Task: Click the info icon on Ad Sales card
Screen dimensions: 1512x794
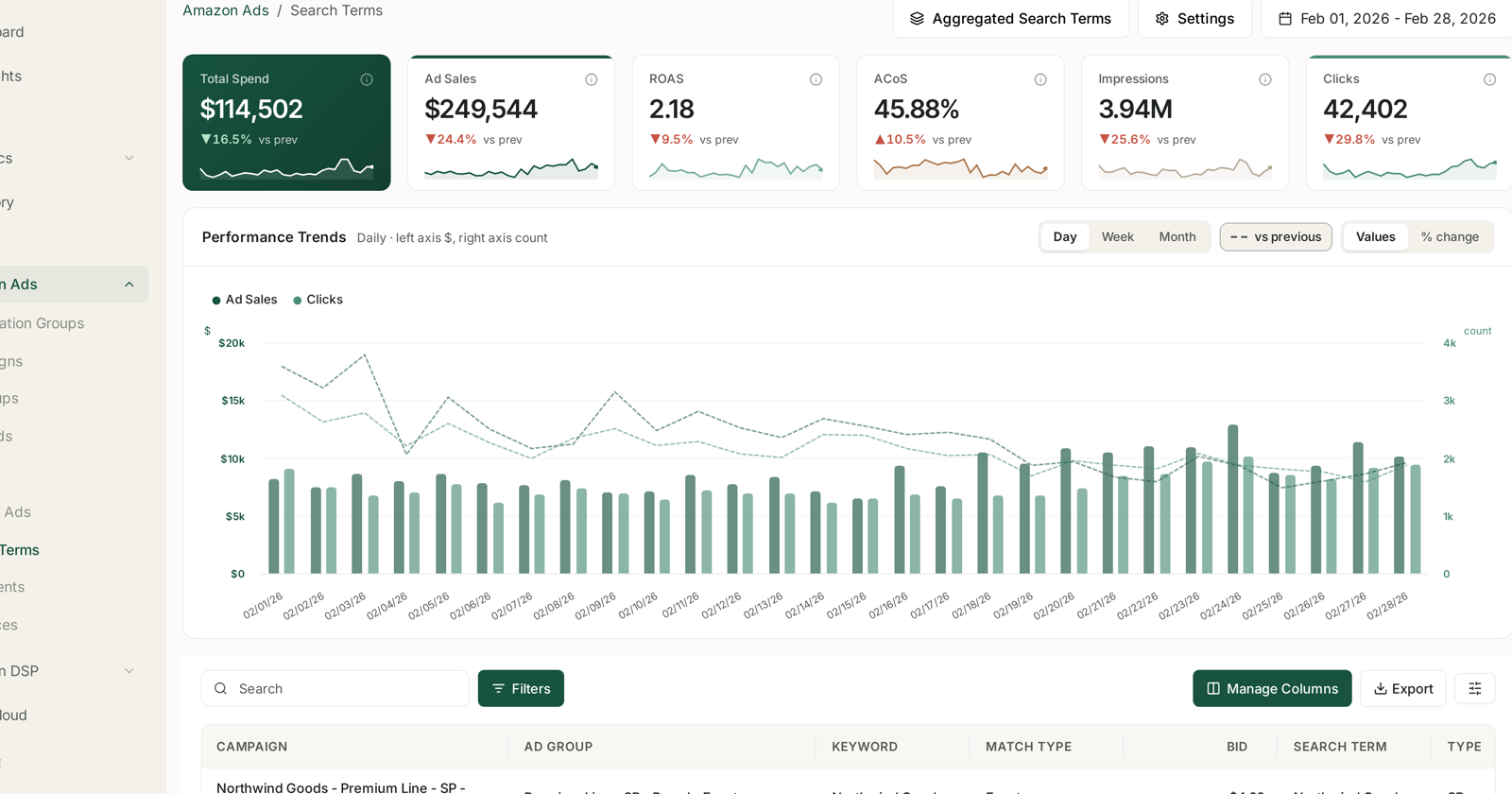Action: point(592,79)
